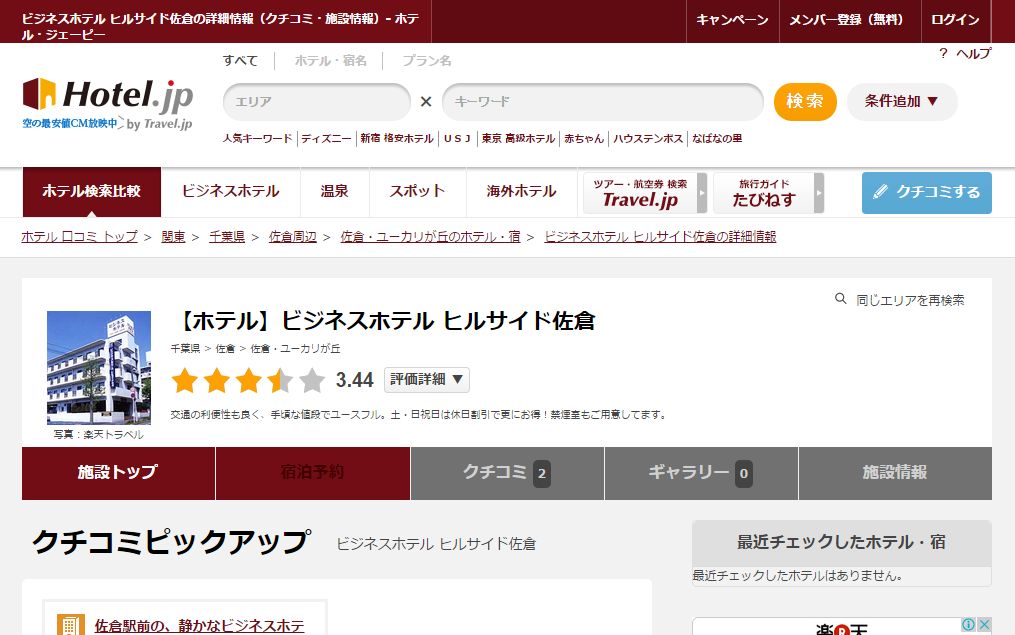The height and width of the screenshot is (635, 1015).
Task: Click the 東京 高級ホテル keyword
Action: (x=519, y=139)
